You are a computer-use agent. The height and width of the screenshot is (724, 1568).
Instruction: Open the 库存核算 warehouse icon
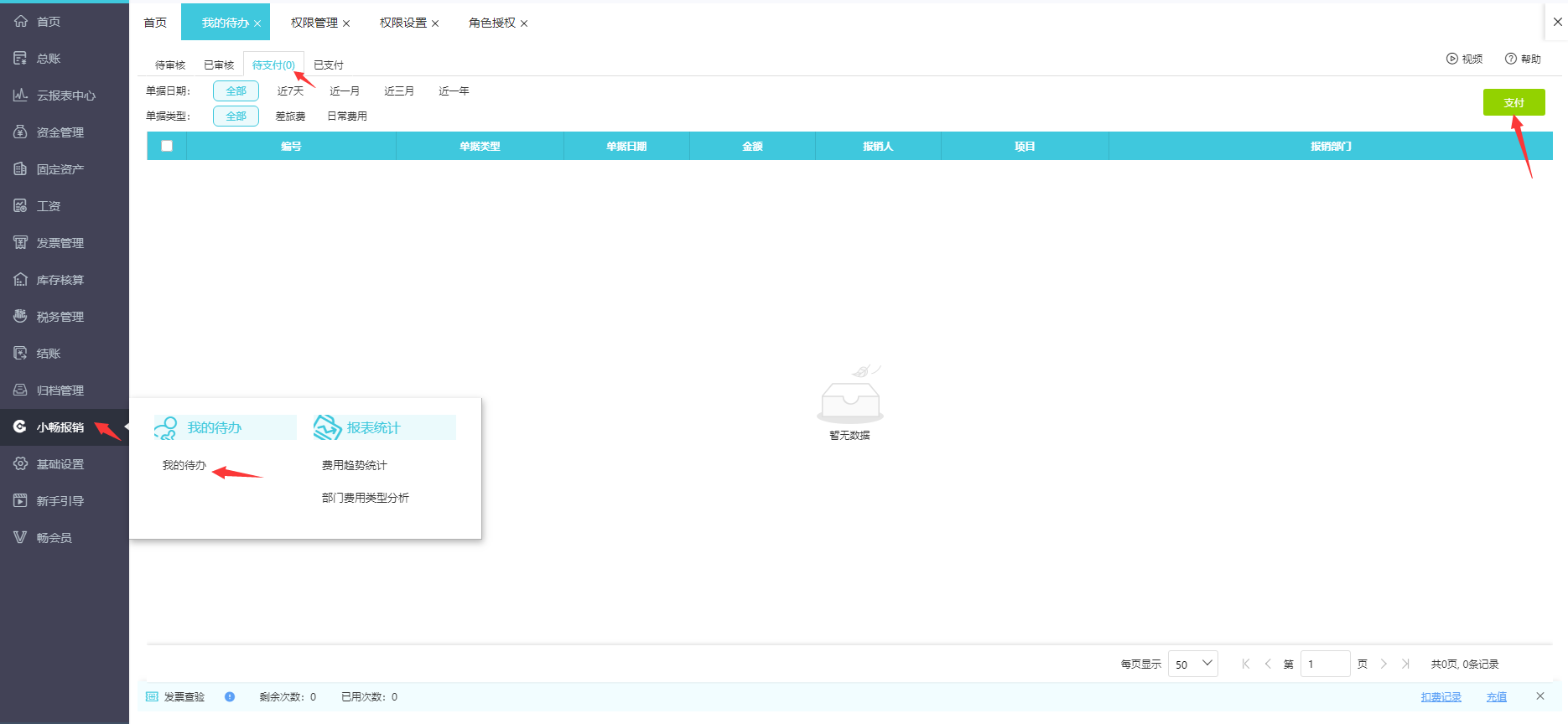click(x=21, y=280)
